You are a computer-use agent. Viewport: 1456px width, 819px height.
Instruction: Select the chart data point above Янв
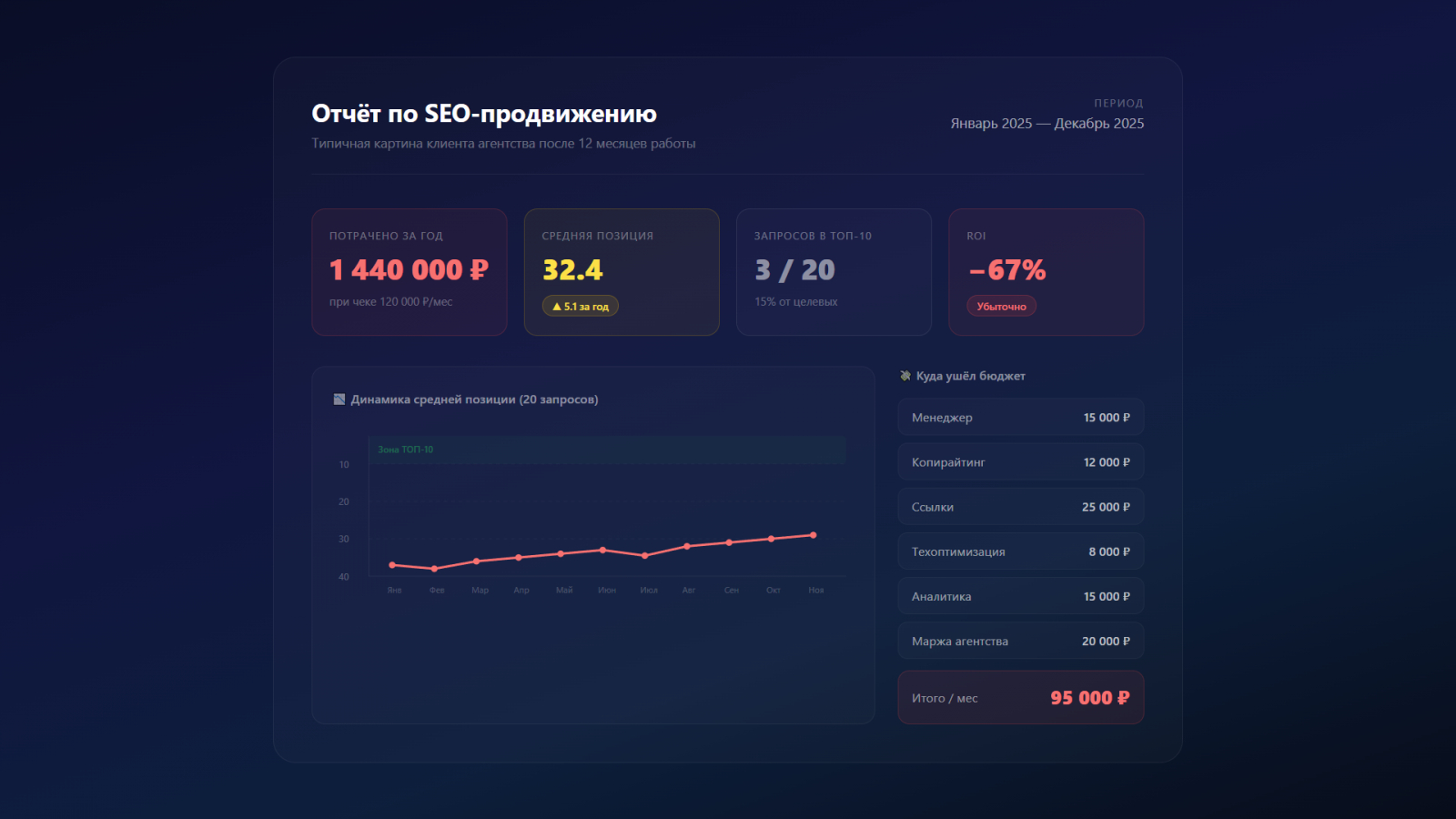(x=392, y=565)
